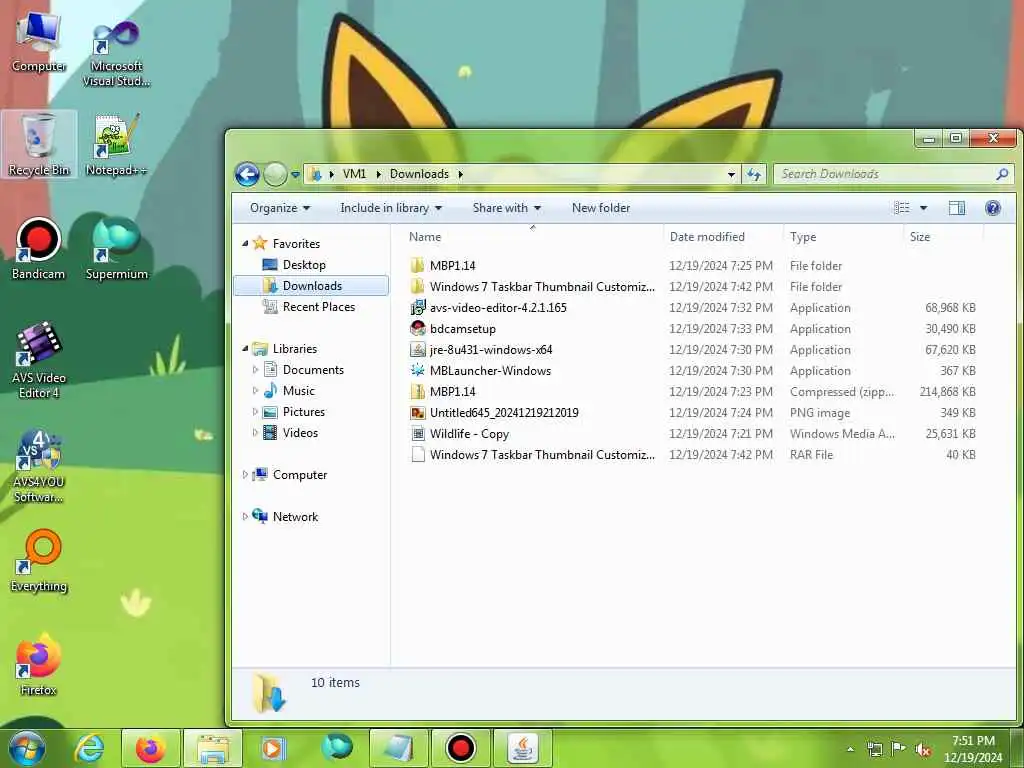1024x768 pixels.
Task: Select jre-8u431-windows-x64 installer
Action: point(491,349)
